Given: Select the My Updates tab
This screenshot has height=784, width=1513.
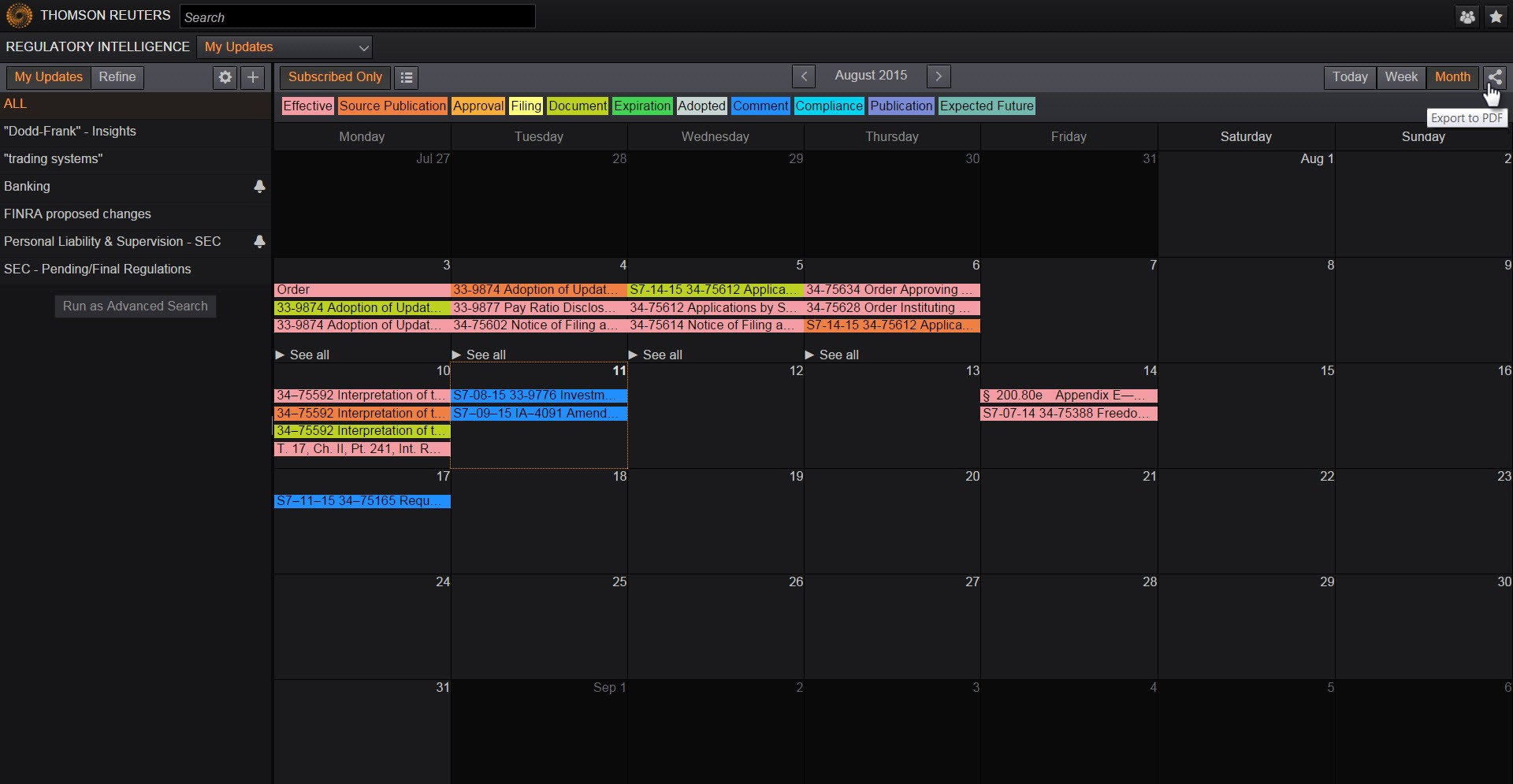Looking at the screenshot, I should pyautogui.click(x=49, y=77).
